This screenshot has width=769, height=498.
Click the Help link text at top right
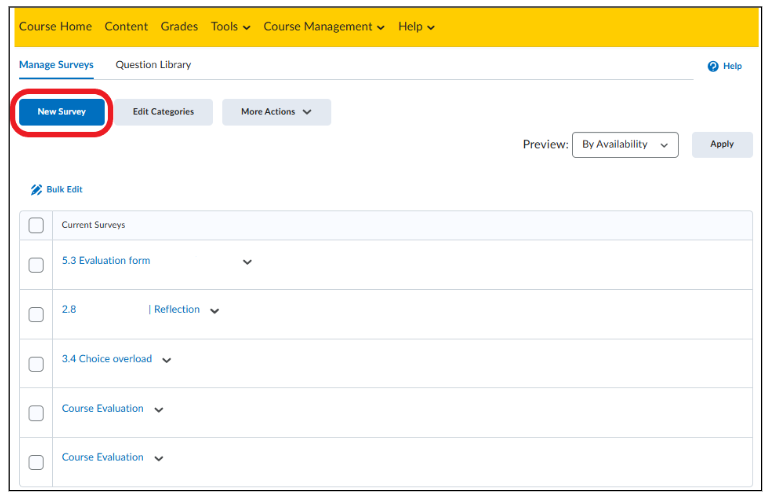click(732, 66)
